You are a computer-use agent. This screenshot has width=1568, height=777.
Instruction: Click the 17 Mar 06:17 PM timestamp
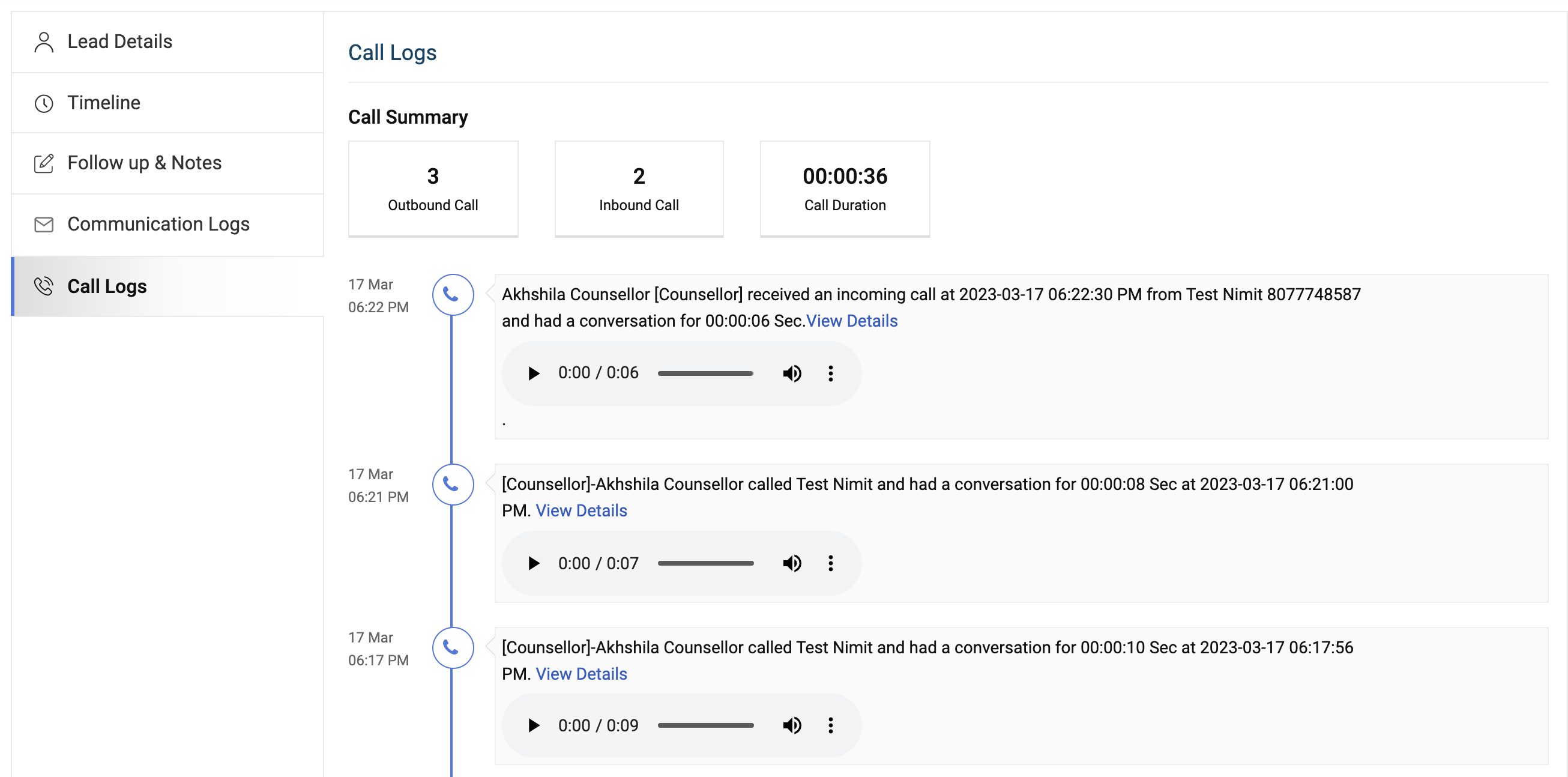[378, 649]
